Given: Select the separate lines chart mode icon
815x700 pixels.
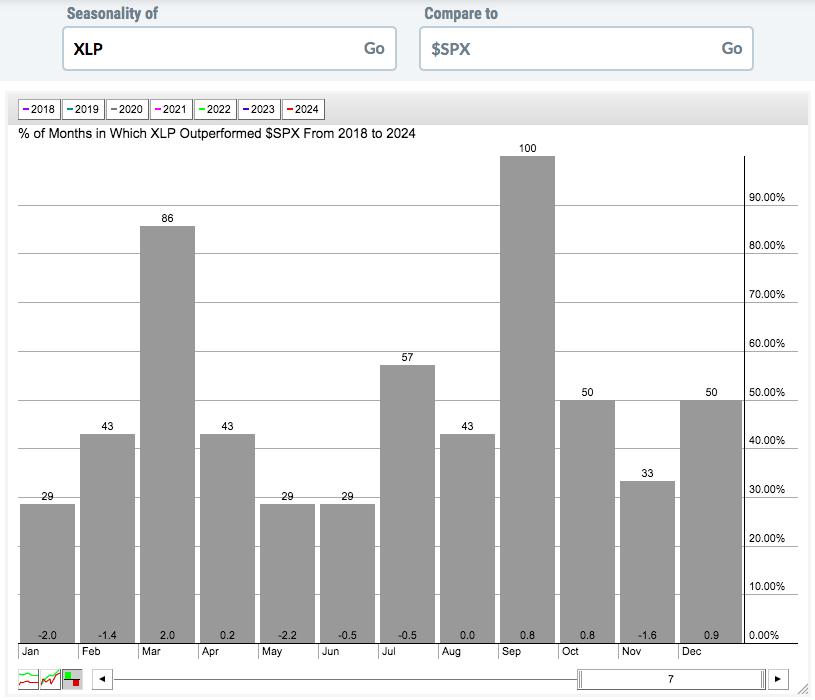Looking at the screenshot, I should (x=28, y=679).
